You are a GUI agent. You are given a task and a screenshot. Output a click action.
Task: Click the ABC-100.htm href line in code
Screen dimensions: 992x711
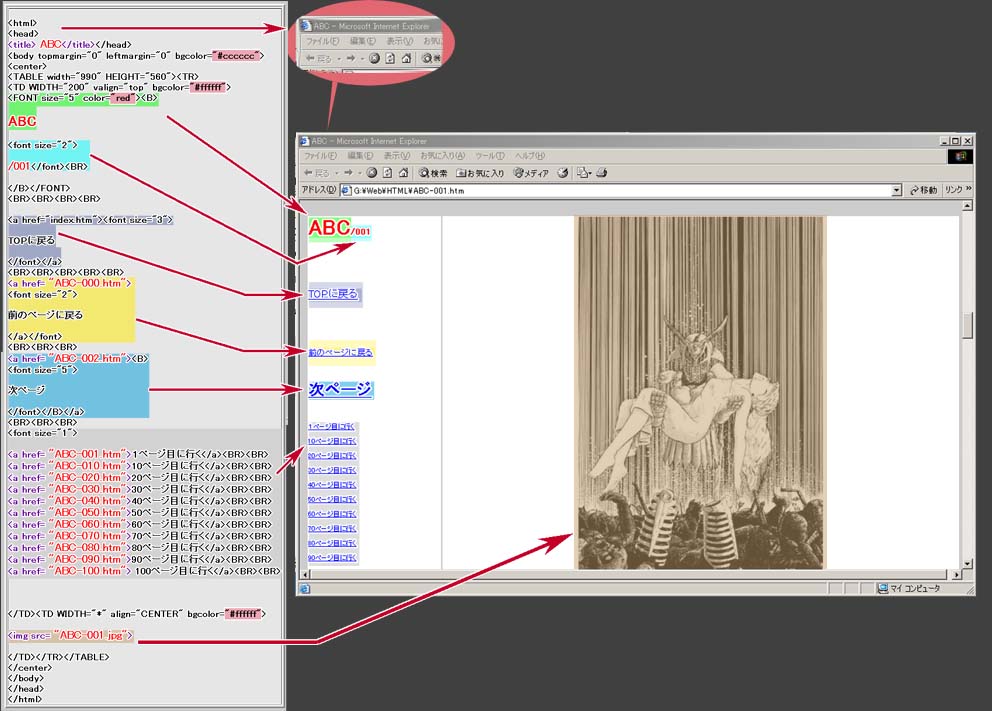(x=144, y=571)
